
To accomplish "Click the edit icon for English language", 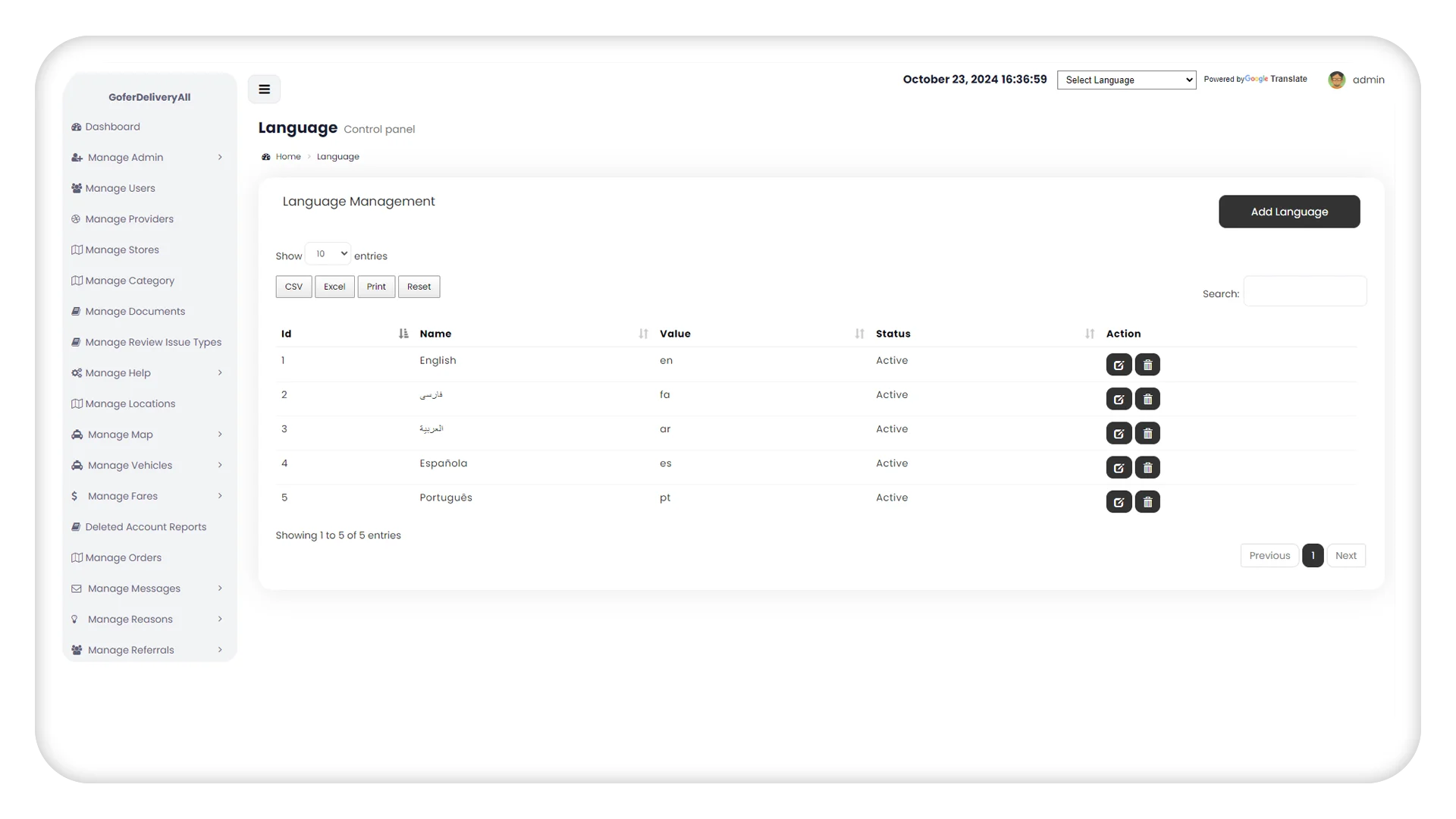I will (x=1119, y=364).
